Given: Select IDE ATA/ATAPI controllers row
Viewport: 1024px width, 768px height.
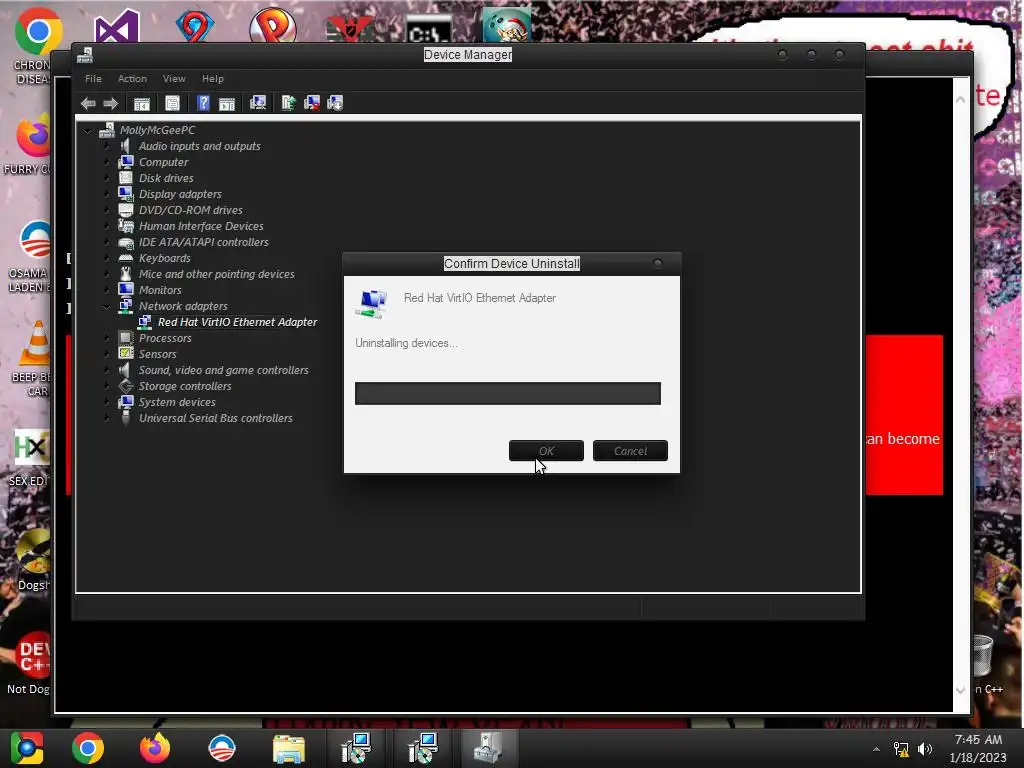Looking at the screenshot, I should [x=204, y=242].
